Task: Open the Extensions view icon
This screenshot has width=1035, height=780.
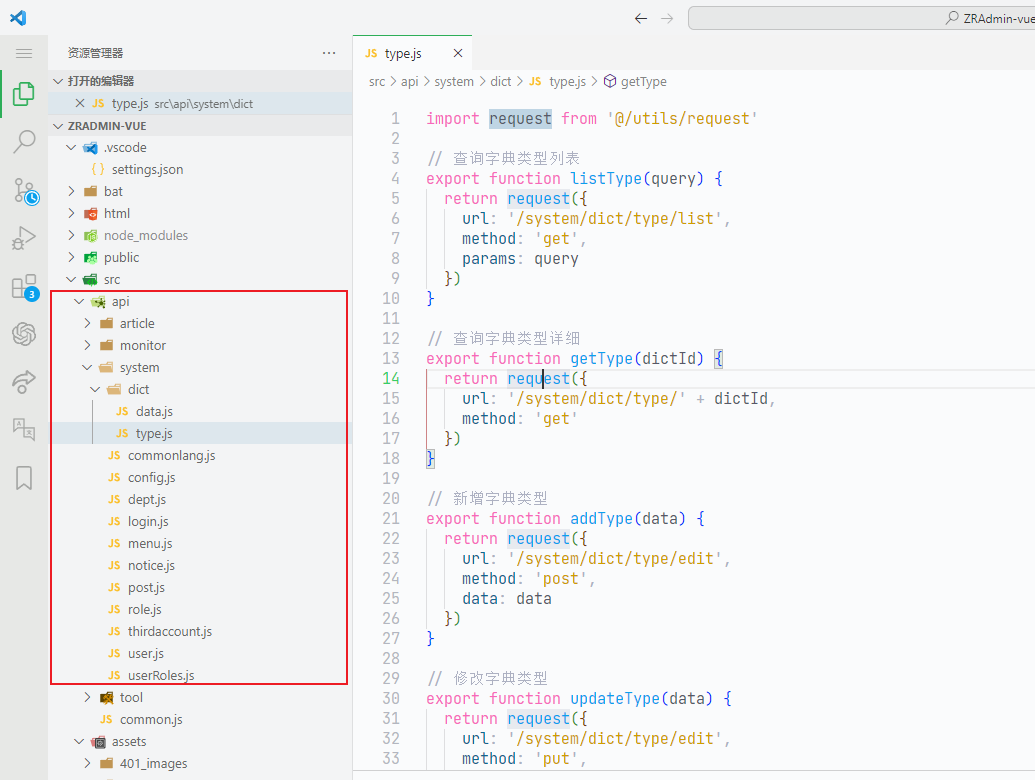Action: pyautogui.click(x=24, y=287)
